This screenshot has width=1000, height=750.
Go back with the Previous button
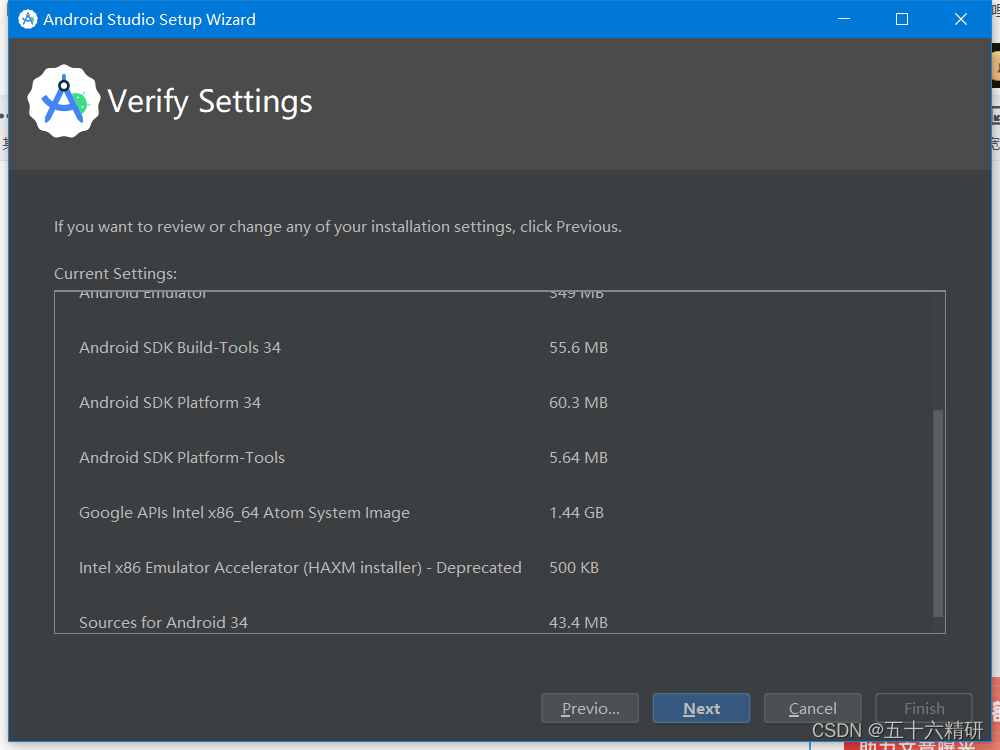click(590, 708)
